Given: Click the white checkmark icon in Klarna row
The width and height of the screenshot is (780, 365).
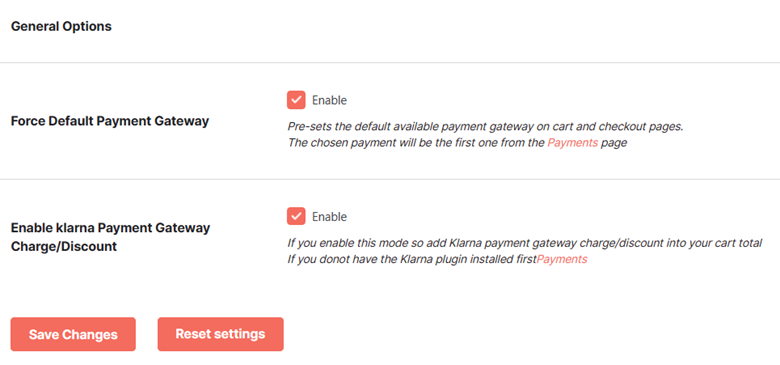Looking at the screenshot, I should (x=296, y=216).
